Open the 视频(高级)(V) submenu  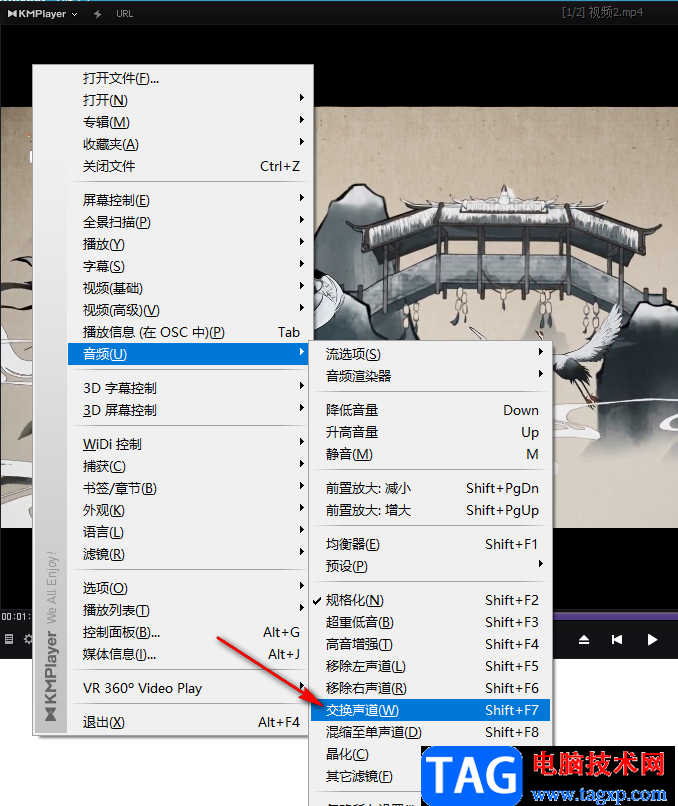[x=190, y=310]
